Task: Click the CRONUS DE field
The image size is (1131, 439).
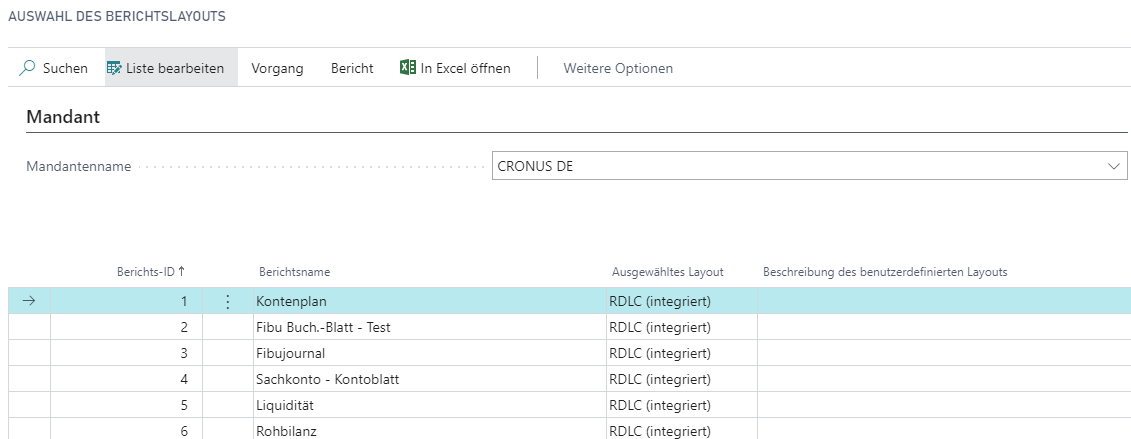Action: tap(809, 166)
